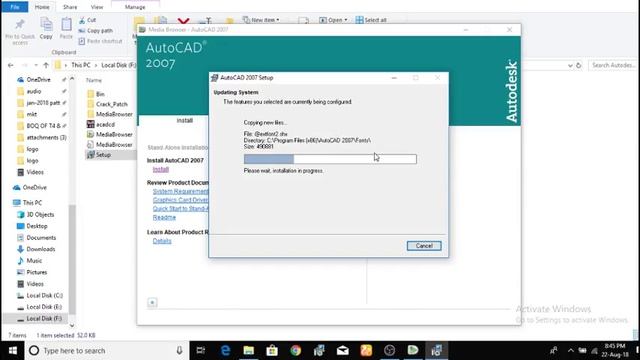Click the taskbar clock and date
Screen dimensions: 640x360
click(615, 351)
